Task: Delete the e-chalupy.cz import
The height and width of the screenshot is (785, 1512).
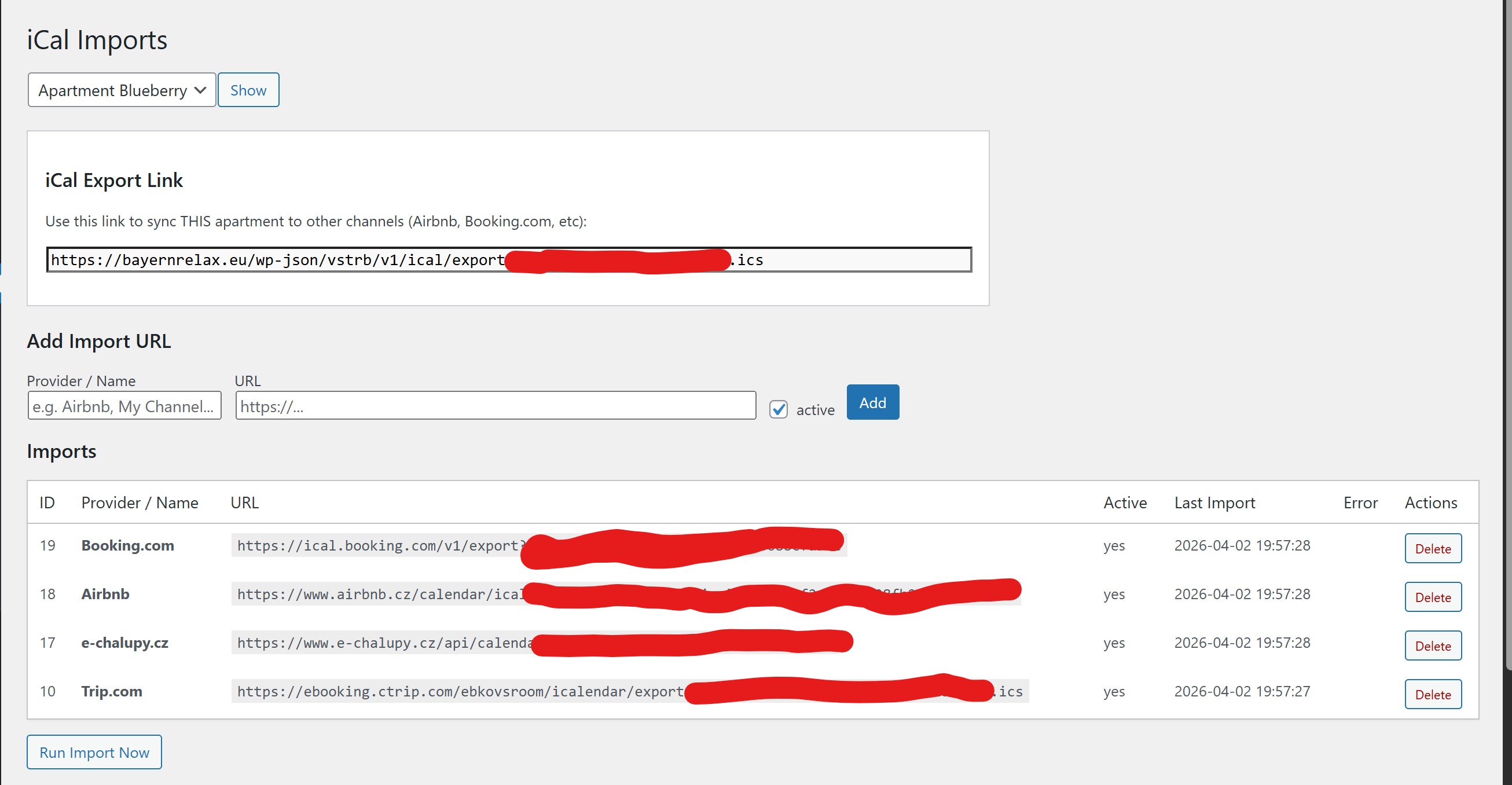Action: tap(1433, 645)
